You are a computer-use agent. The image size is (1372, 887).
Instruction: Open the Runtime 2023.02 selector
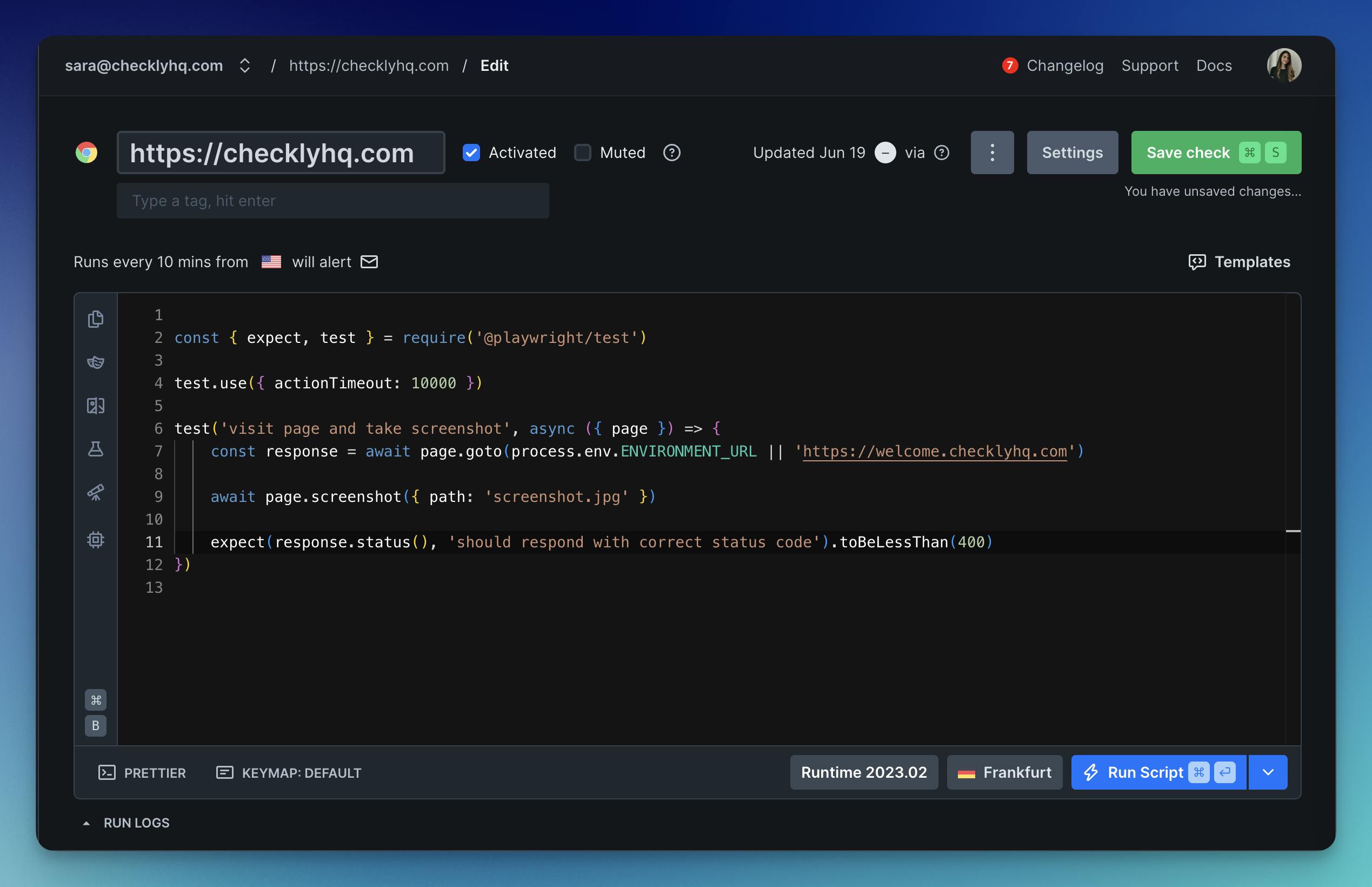pyautogui.click(x=864, y=772)
